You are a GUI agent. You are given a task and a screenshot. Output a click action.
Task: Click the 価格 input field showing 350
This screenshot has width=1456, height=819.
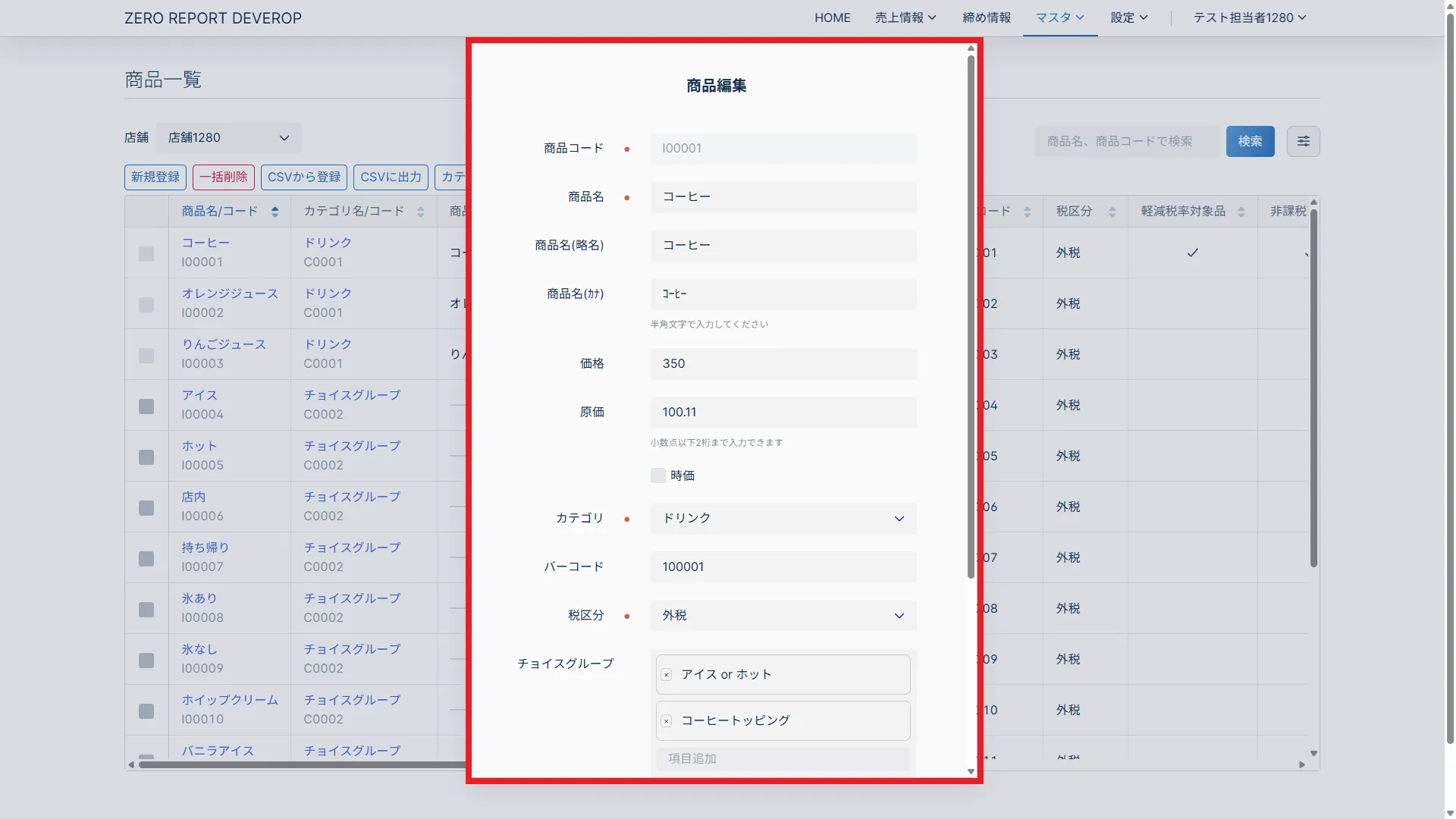783,364
